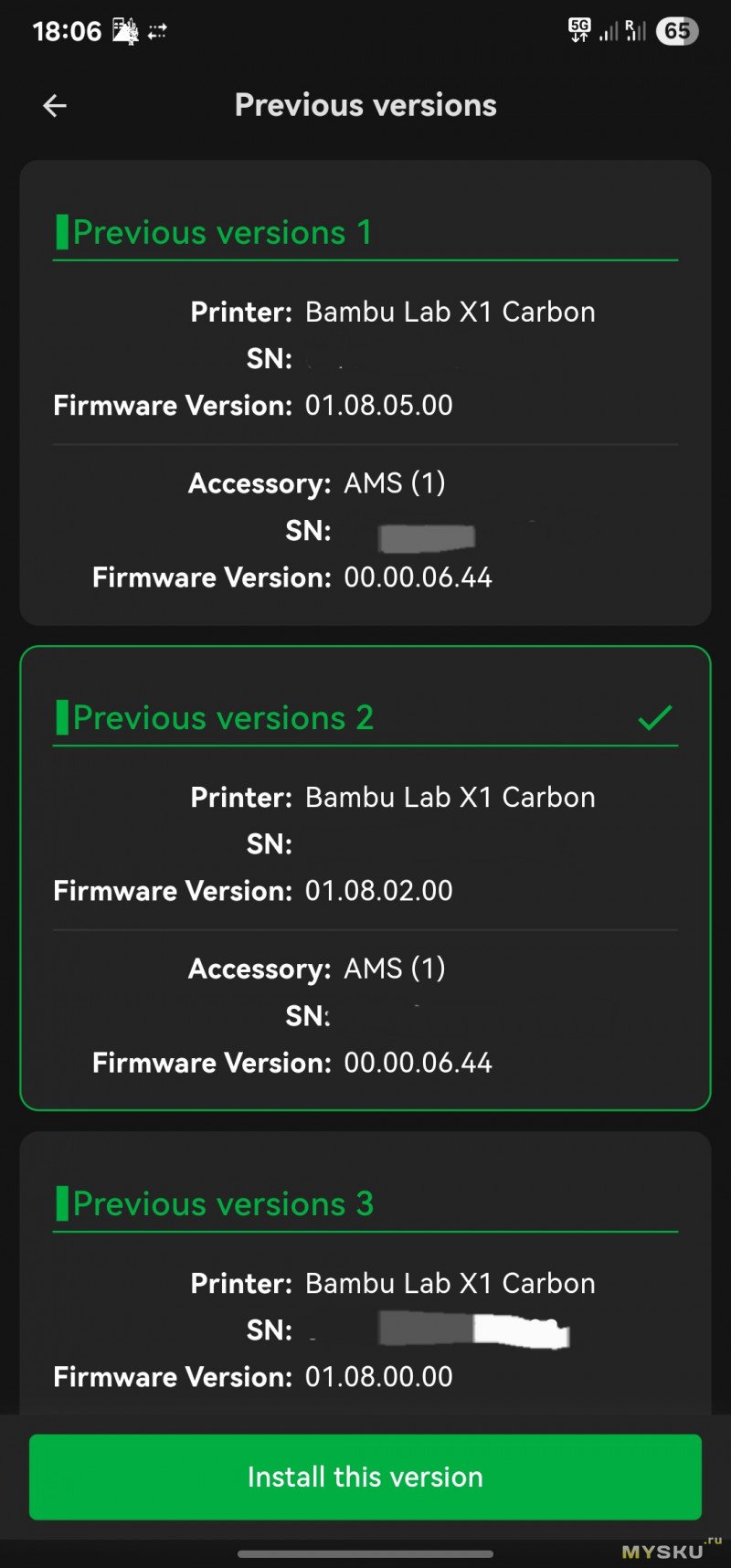Tap AMS firmware 00.00.06.44 in version 2
The height and width of the screenshot is (1568, 731).
point(418,1063)
